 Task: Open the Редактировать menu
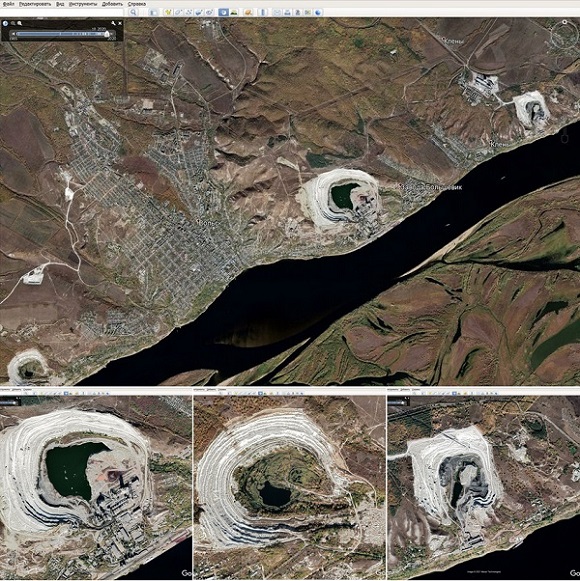[35, 4]
